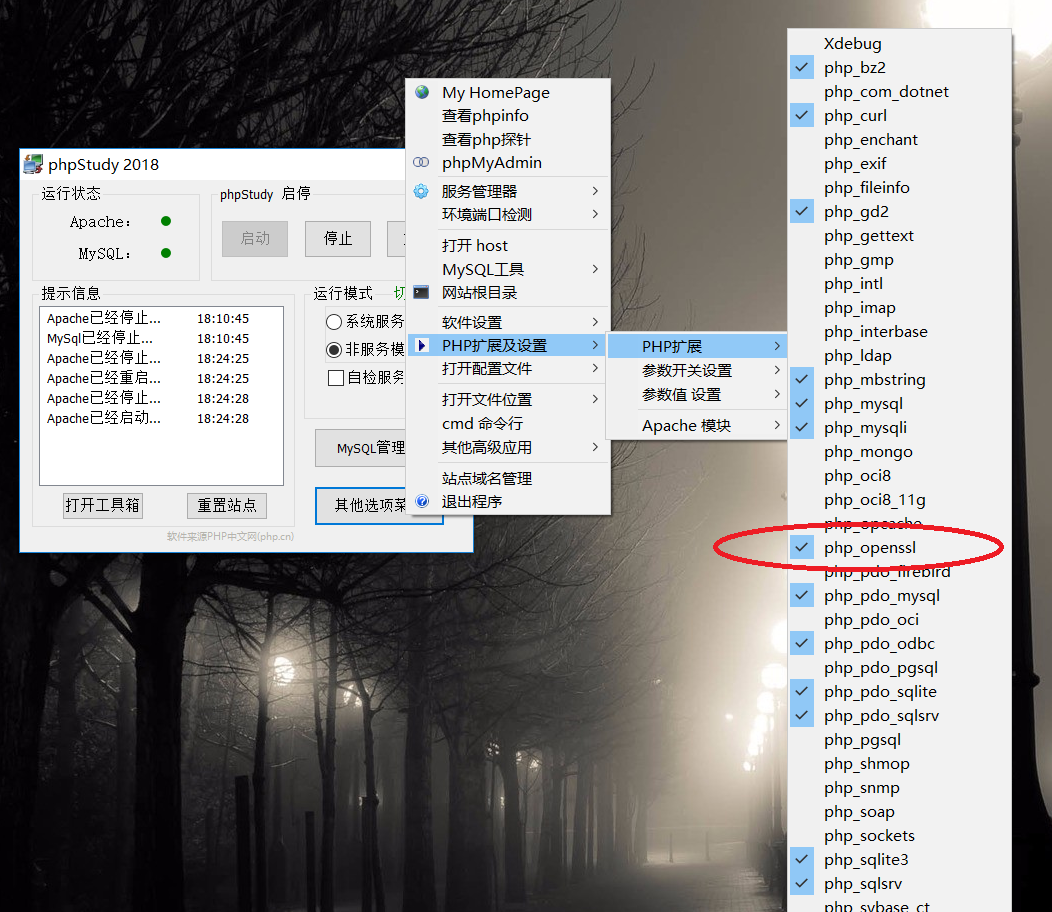The image size is (1052, 912).
Task: Open 站点域名管理 menu entry
Action: [x=509, y=478]
